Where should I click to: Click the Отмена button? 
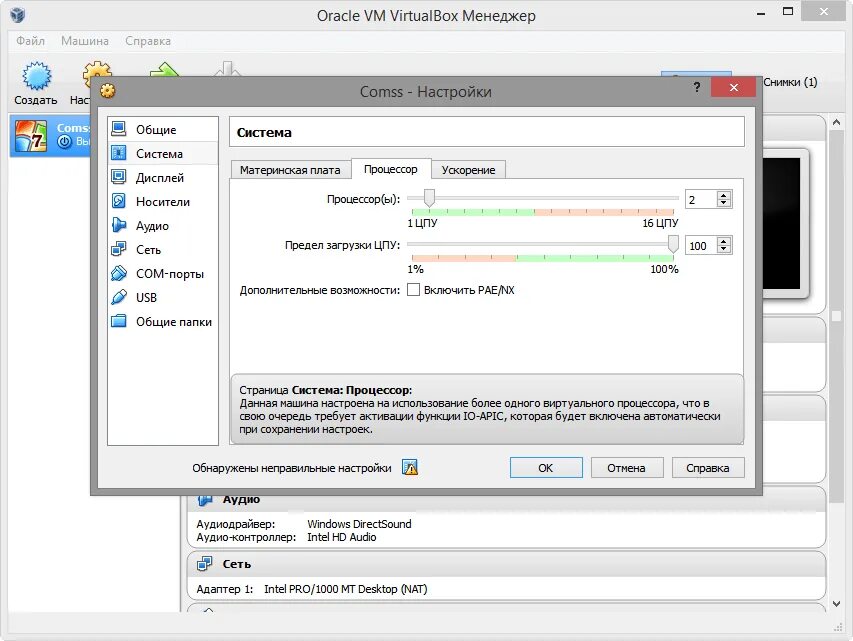click(x=626, y=468)
